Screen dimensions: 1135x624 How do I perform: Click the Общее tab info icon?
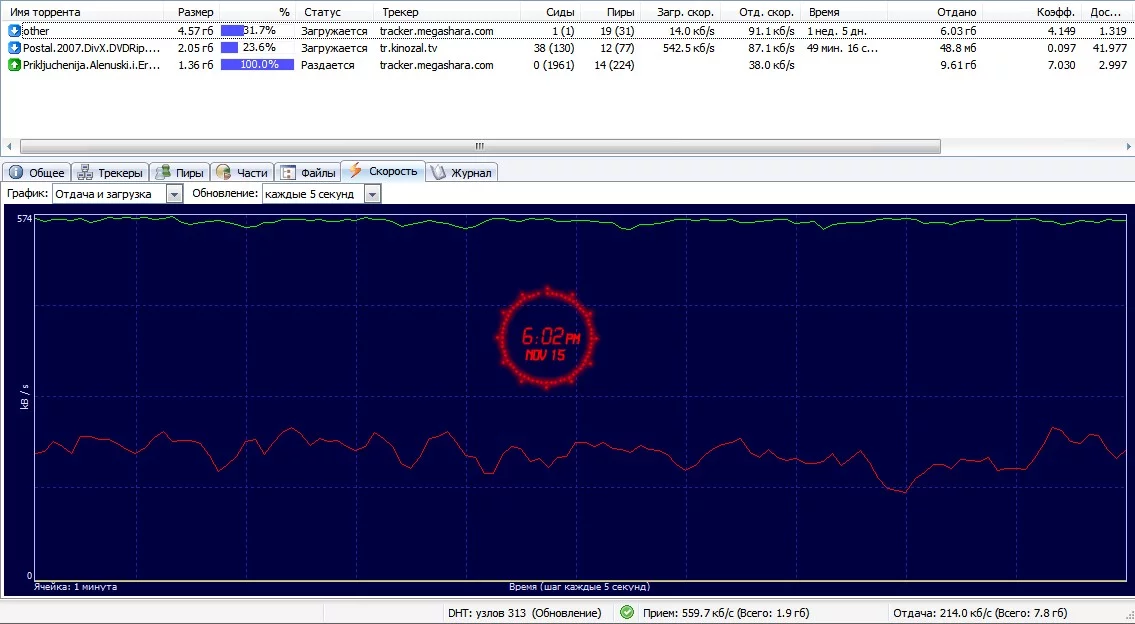16,173
